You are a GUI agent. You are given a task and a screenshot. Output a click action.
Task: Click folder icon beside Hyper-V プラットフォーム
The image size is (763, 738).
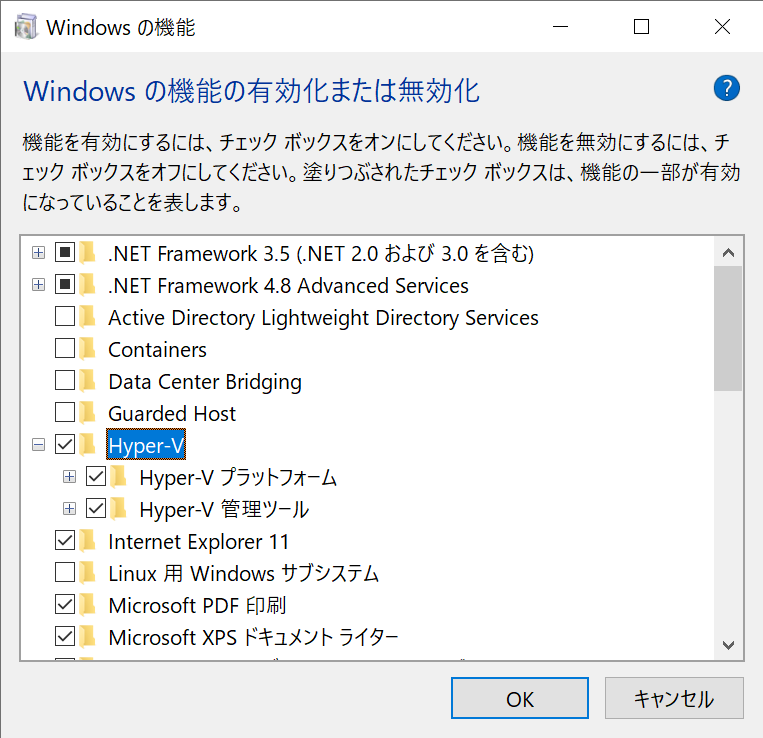[x=119, y=477]
